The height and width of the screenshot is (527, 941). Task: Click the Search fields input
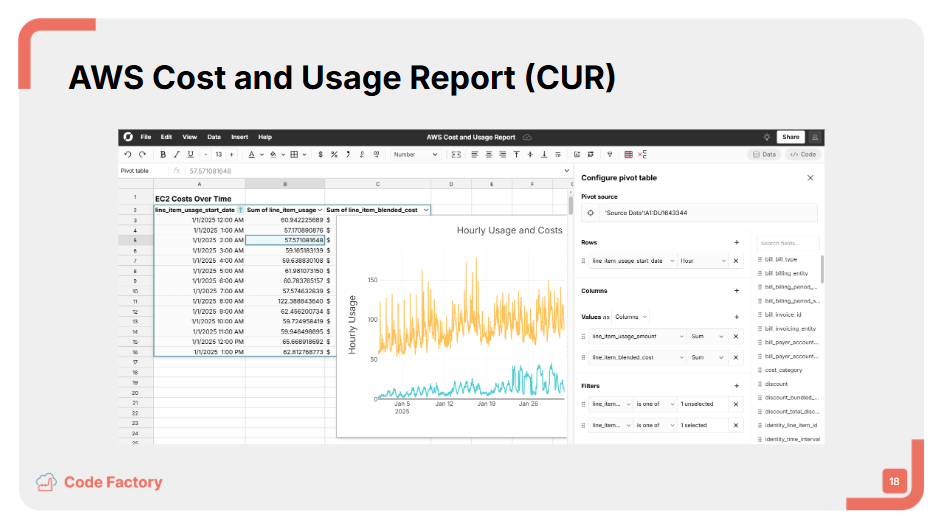(x=787, y=243)
